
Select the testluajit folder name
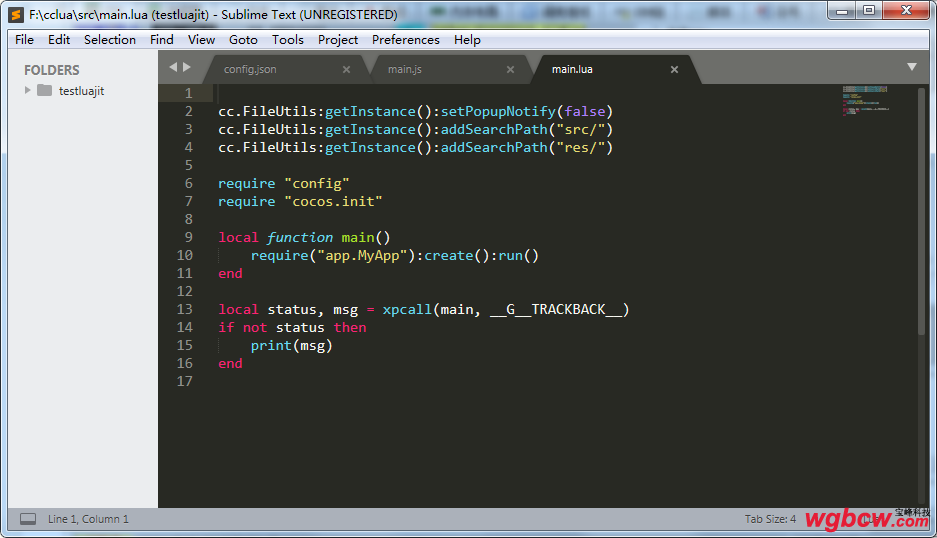pyautogui.click(x=81, y=91)
